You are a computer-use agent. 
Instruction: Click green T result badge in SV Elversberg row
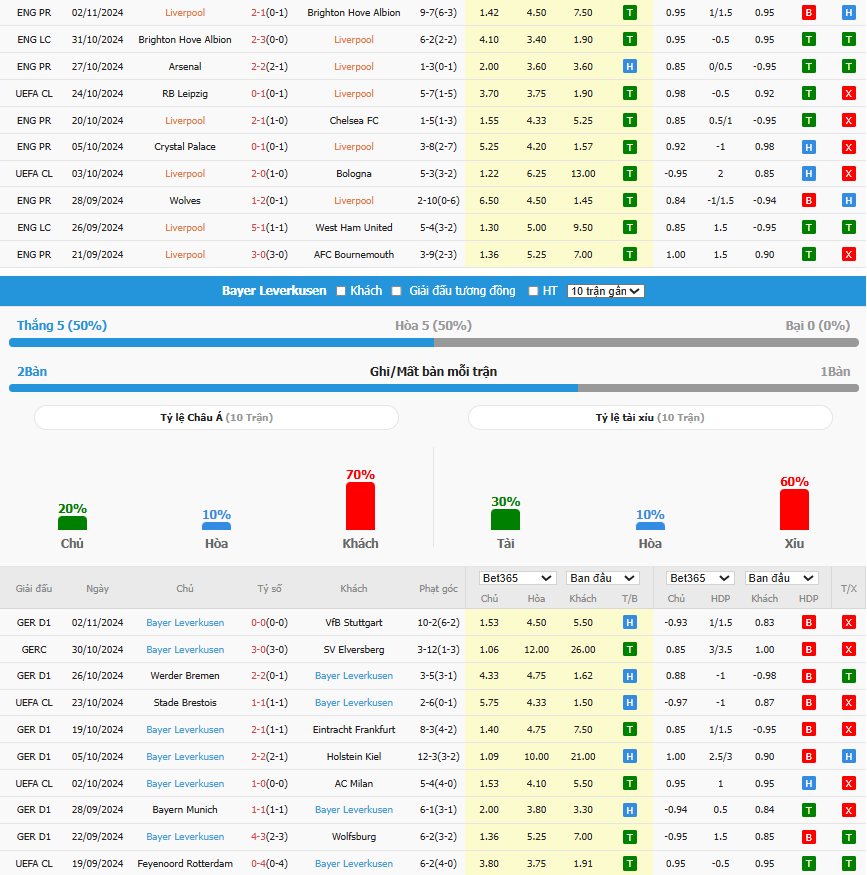629,650
